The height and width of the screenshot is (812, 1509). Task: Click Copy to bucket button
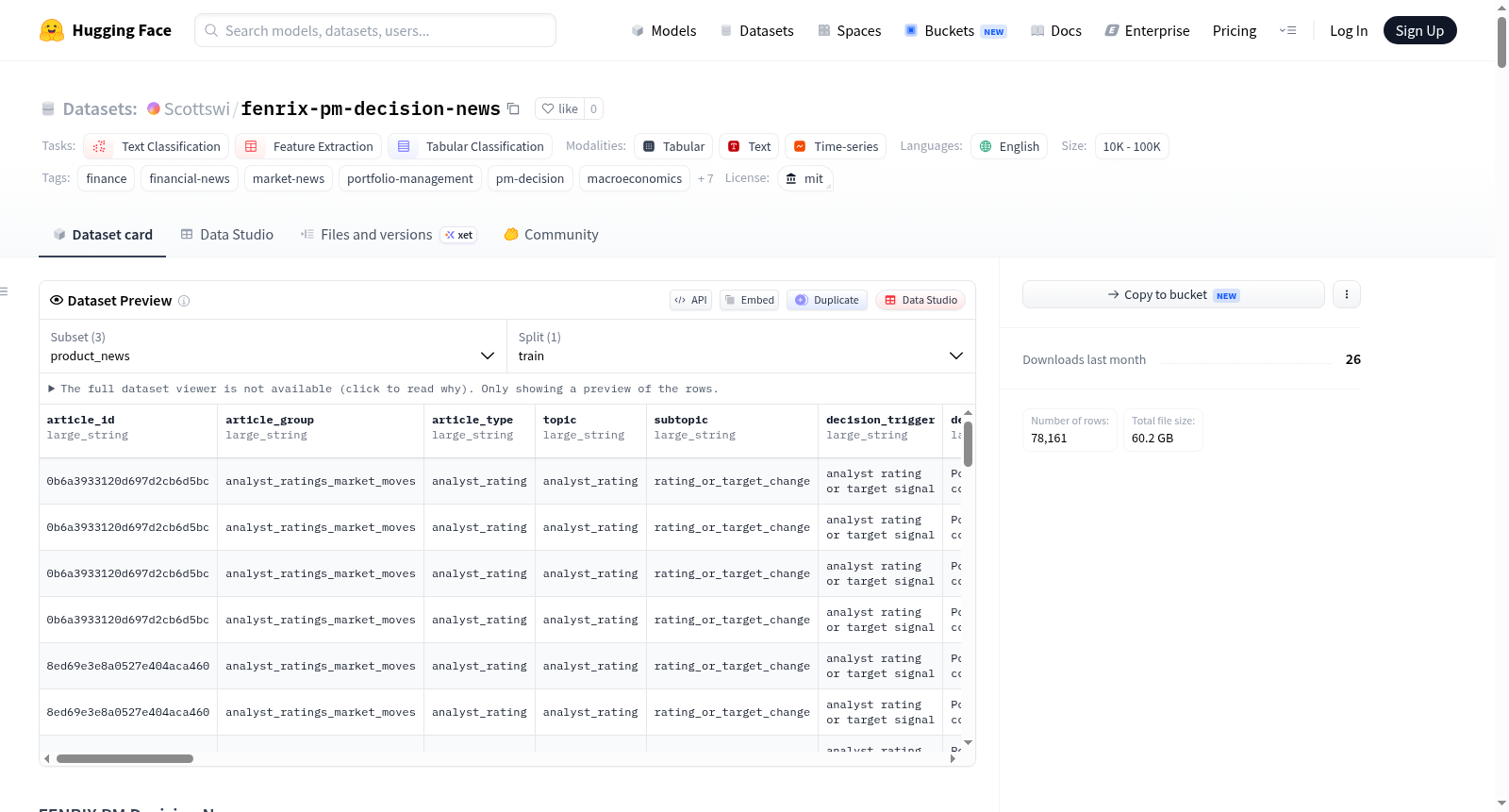pos(1173,294)
